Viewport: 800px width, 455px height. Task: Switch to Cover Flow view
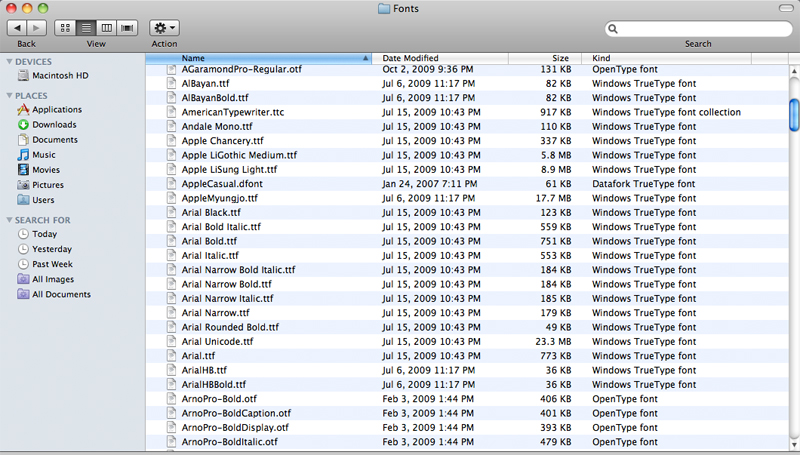(128, 28)
